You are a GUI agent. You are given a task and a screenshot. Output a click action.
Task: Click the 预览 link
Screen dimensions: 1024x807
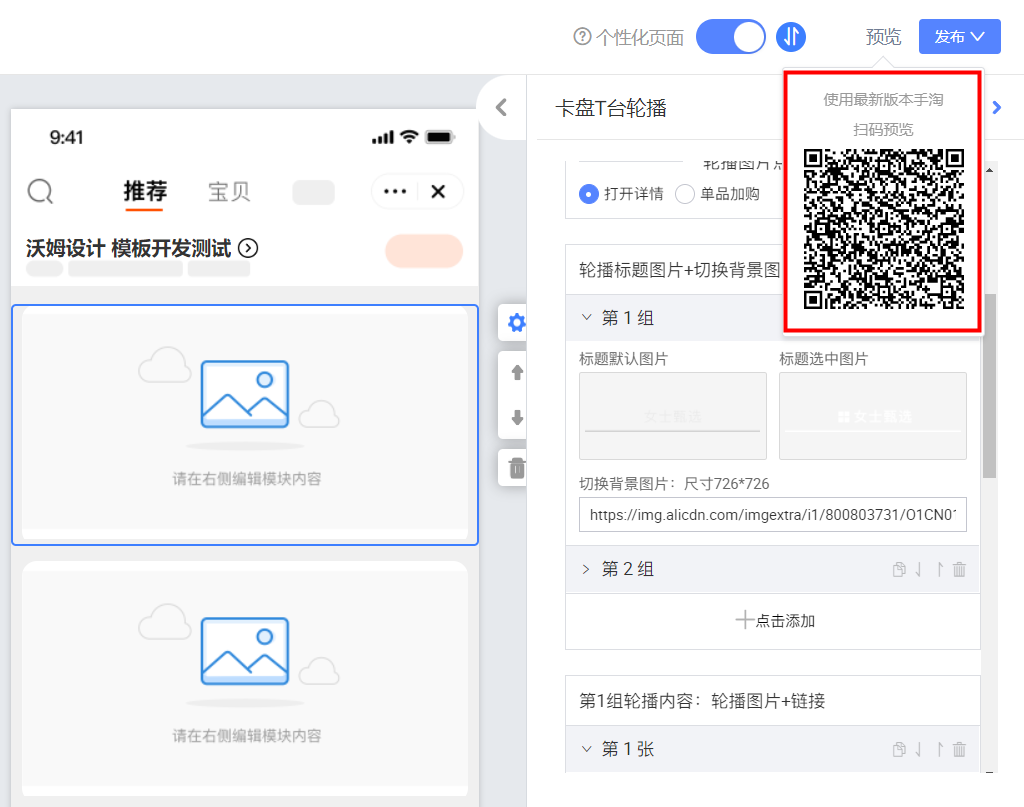(x=883, y=37)
